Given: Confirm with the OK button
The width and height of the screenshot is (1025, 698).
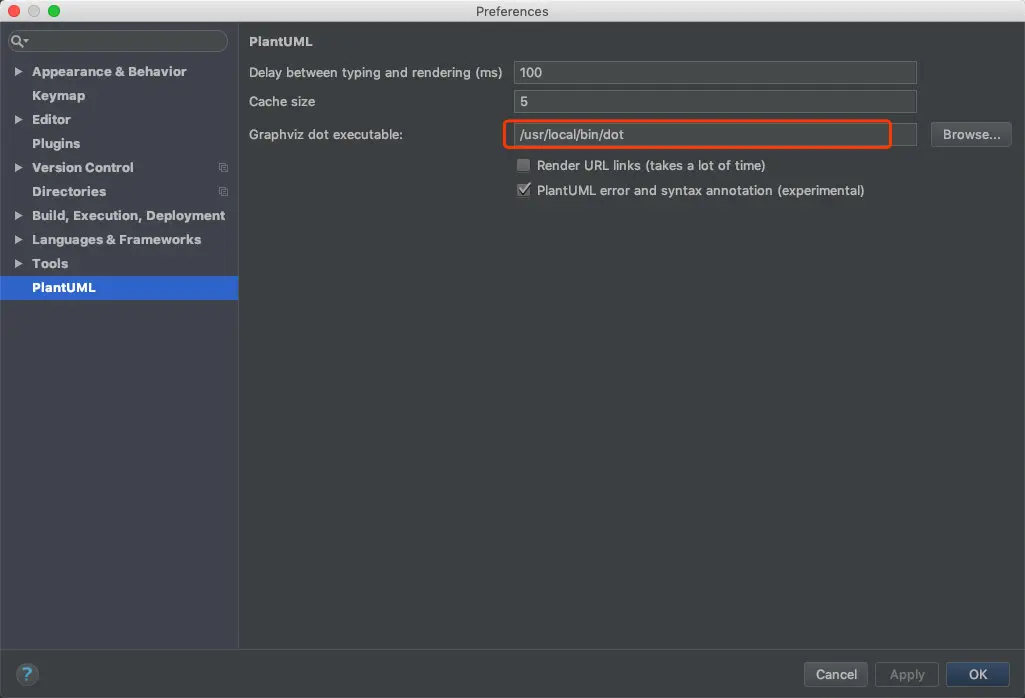Looking at the screenshot, I should click(977, 674).
